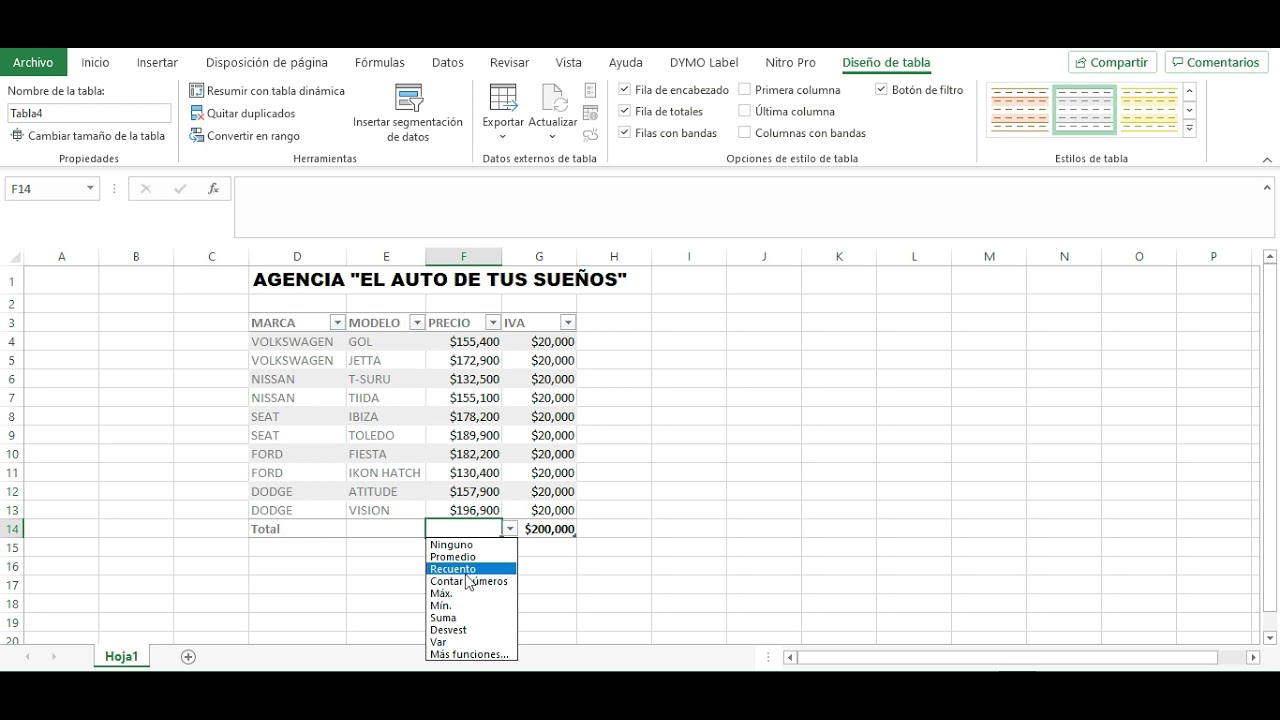Open the Exportar dropdown arrow
The height and width of the screenshot is (720, 1280).
coord(503,137)
